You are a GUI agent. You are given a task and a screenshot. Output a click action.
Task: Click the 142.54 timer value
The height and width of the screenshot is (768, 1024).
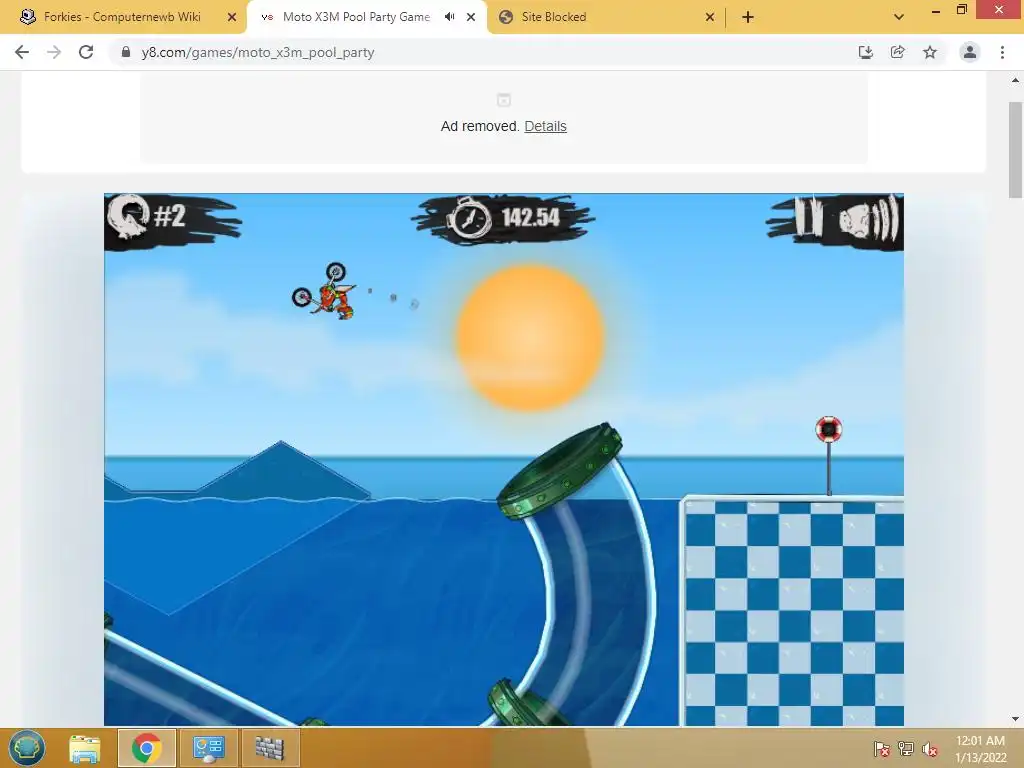click(x=531, y=217)
